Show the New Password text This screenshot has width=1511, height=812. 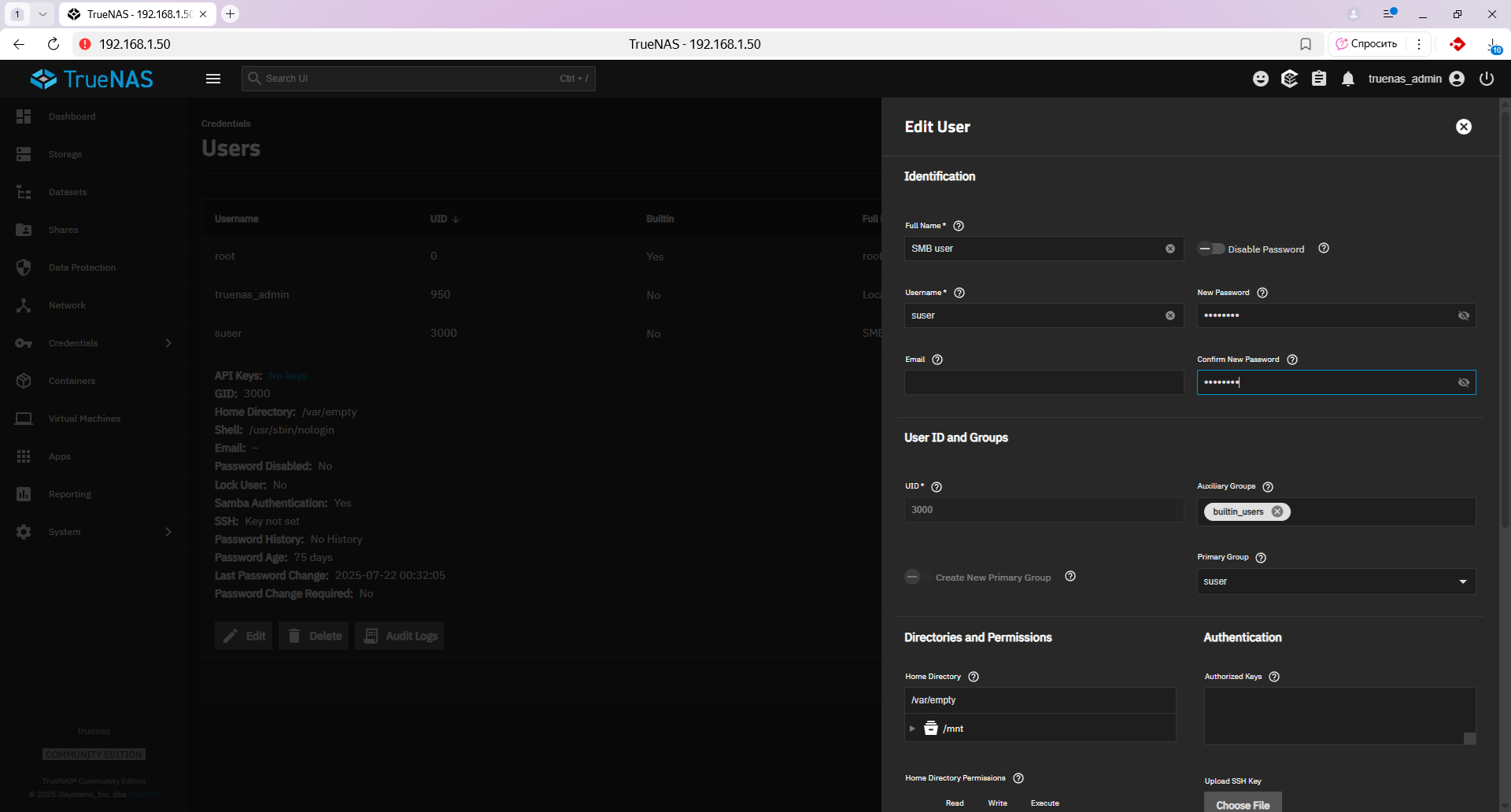click(1464, 316)
